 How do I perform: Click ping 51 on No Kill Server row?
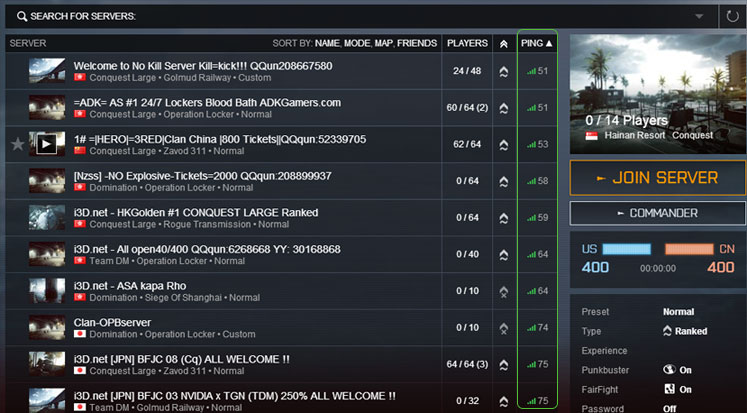pyautogui.click(x=537, y=71)
